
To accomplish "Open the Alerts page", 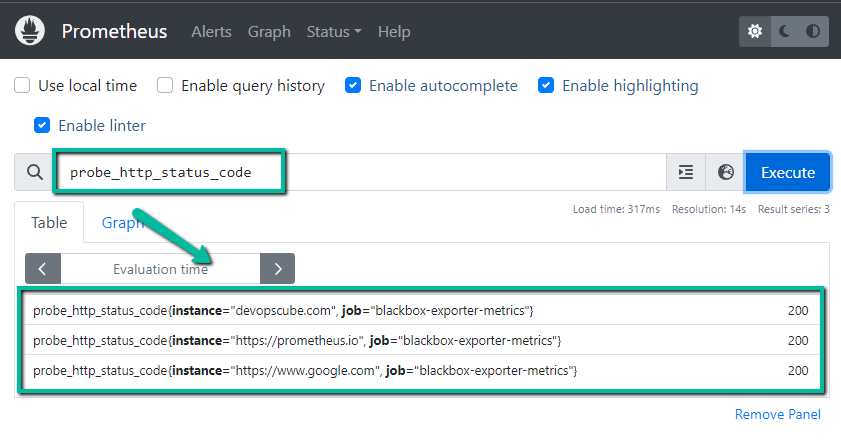I will [x=211, y=32].
